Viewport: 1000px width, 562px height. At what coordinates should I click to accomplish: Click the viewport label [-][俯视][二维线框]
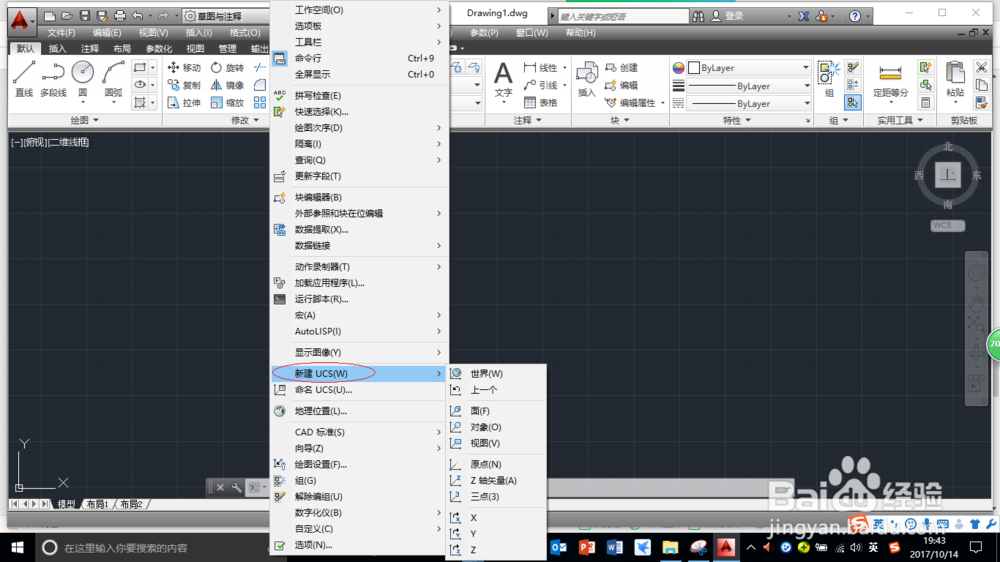[50, 142]
